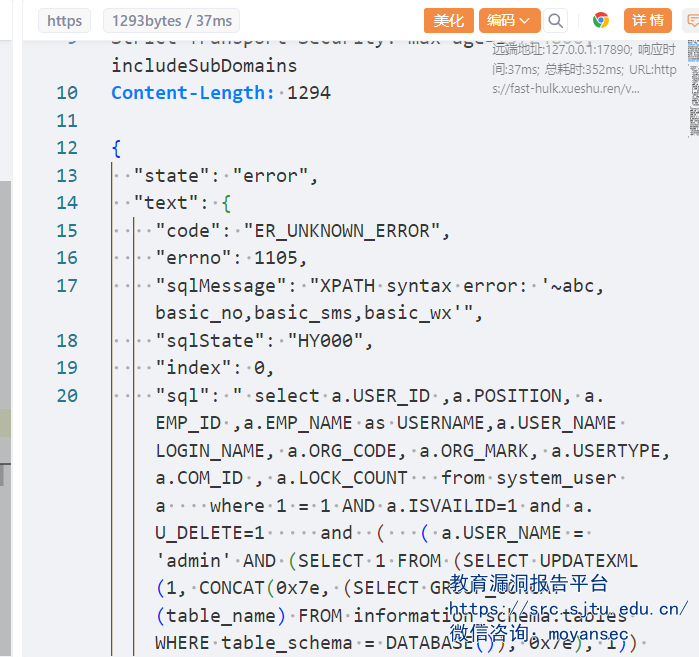Screen dimensions: 699x657
Task: Click the search magnifier icon
Action: [555, 21]
